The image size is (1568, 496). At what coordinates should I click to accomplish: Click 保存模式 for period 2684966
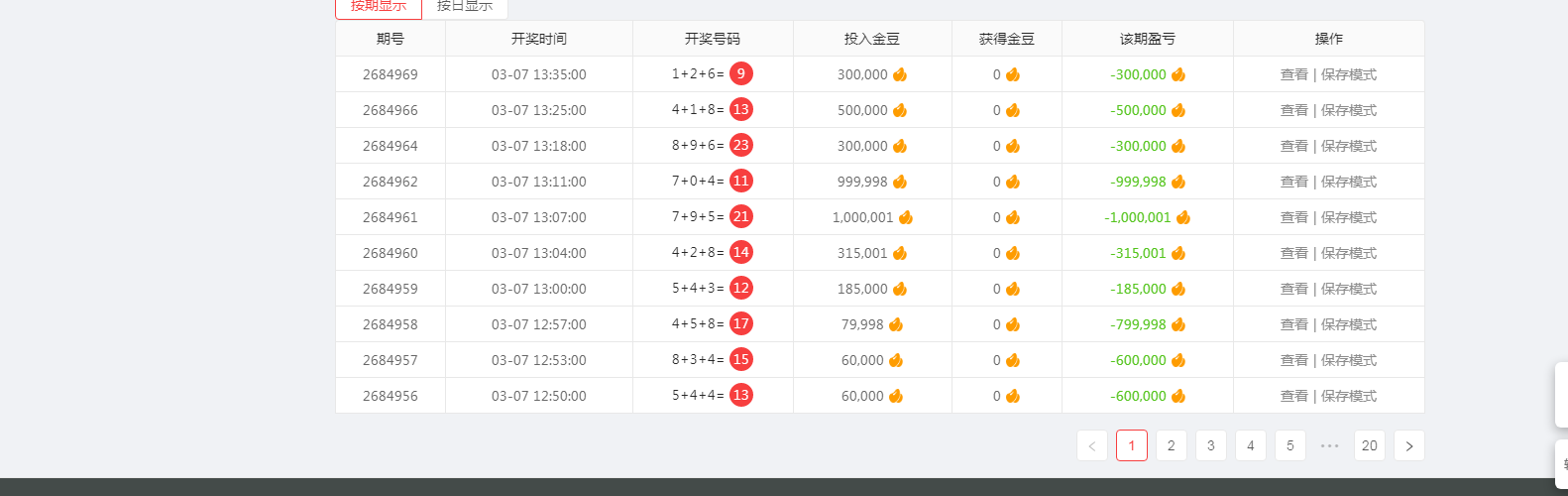point(1348,110)
